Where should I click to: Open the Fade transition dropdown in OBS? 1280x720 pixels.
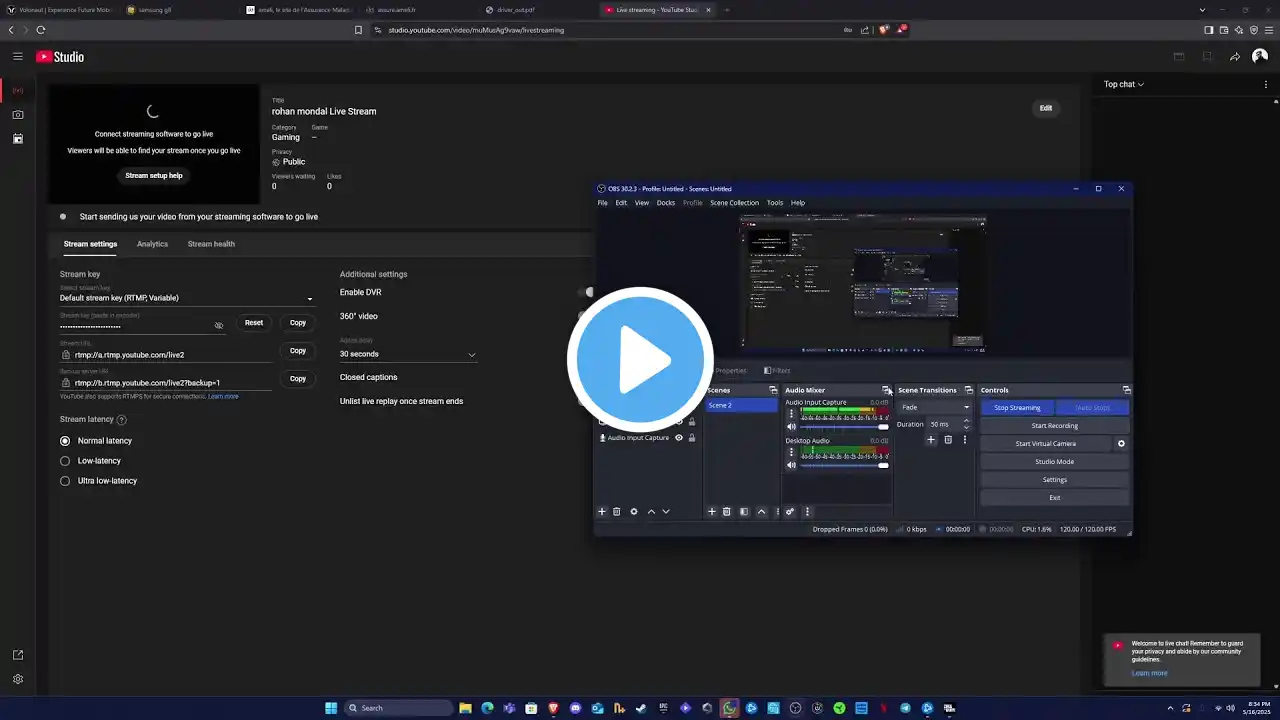(x=935, y=407)
